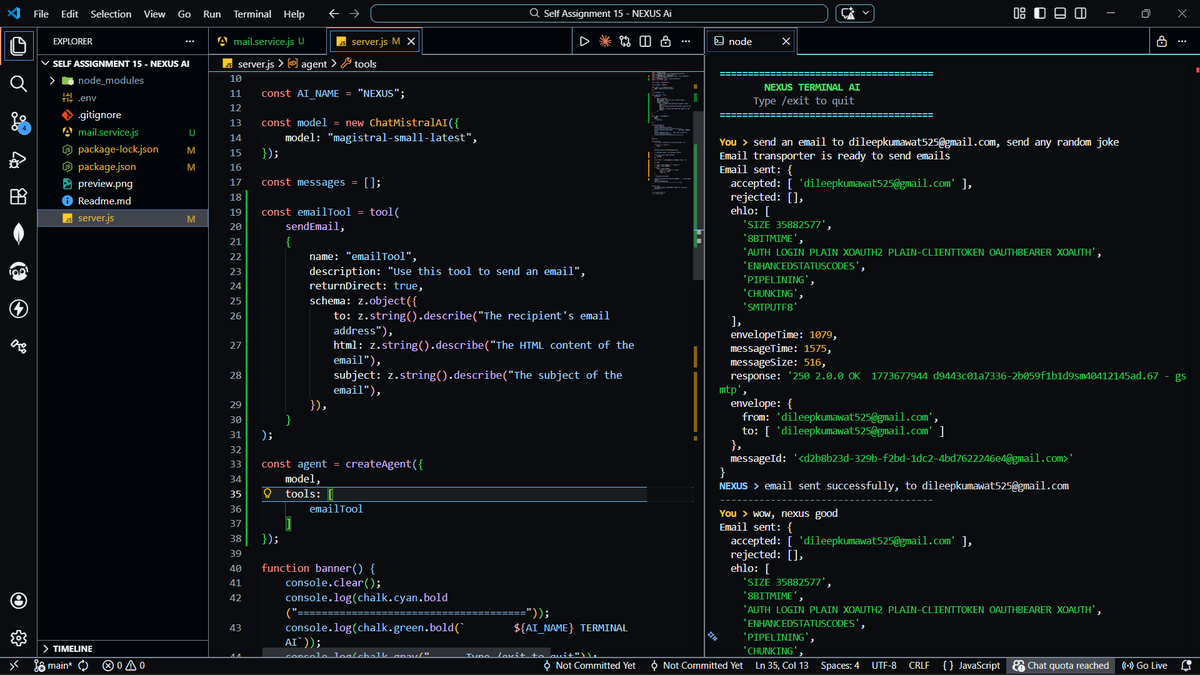1200x675 pixels.
Task: Open the Edit menu
Action: click(69, 14)
